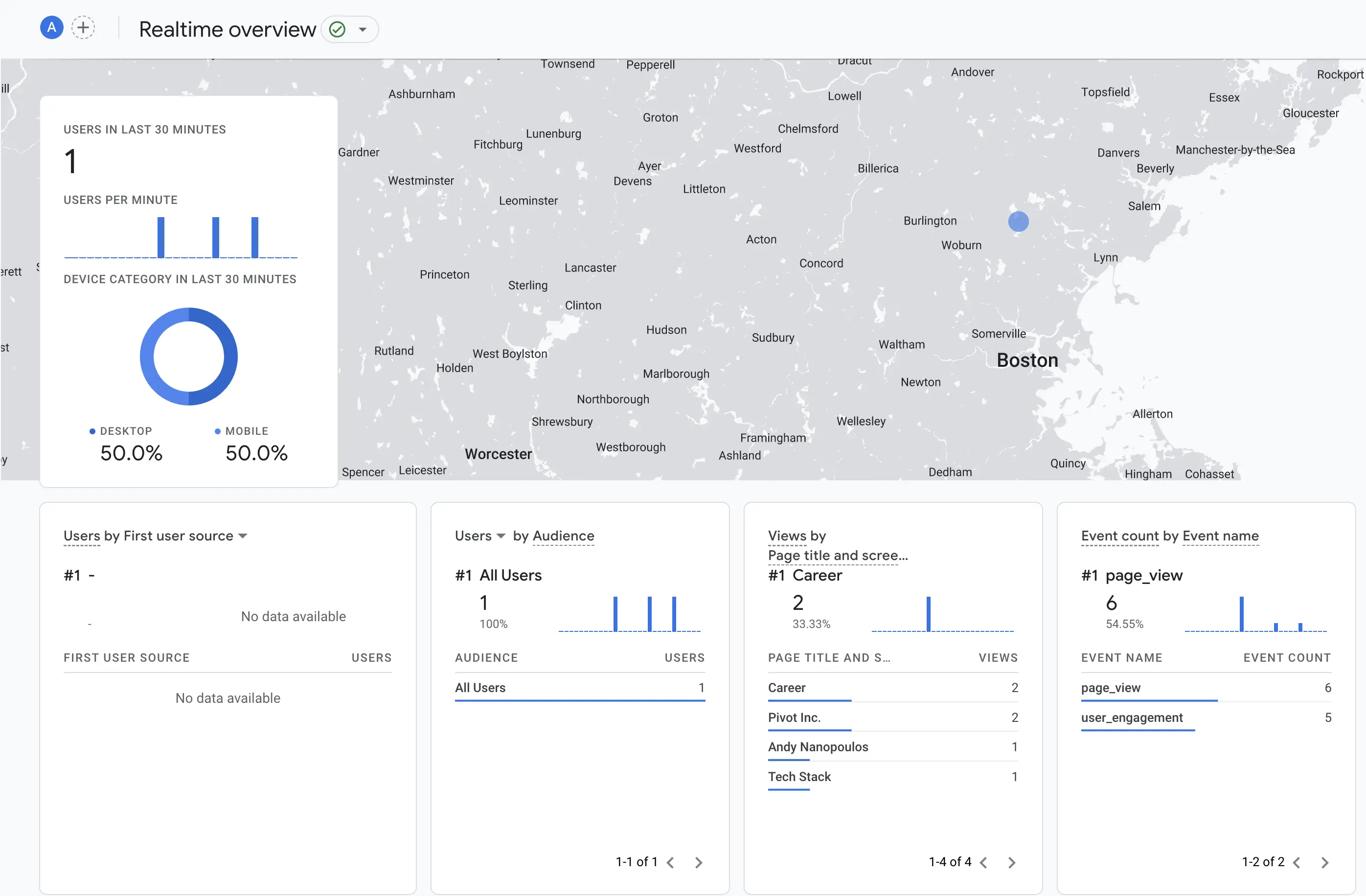The image size is (1366, 896).
Task: Click the users per minute bar chart
Action: (181, 238)
